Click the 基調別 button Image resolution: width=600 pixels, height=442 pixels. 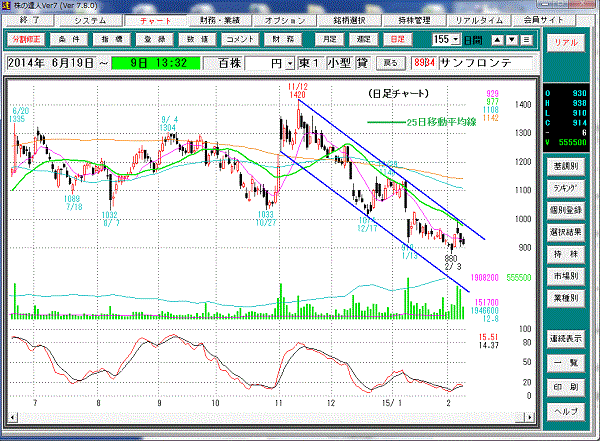point(566,166)
